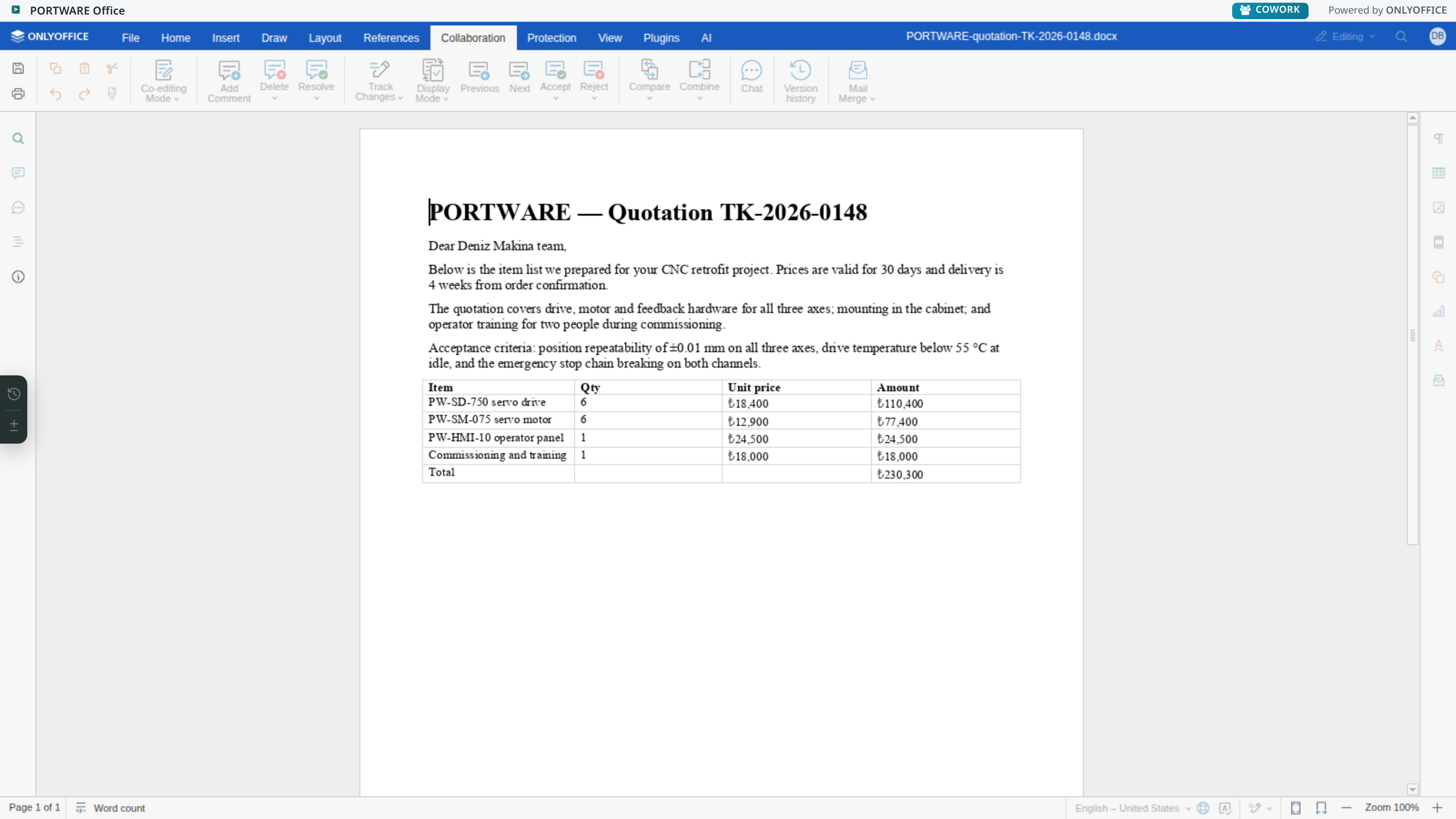The image size is (1456, 819).
Task: Open Version history
Action: pyautogui.click(x=800, y=81)
